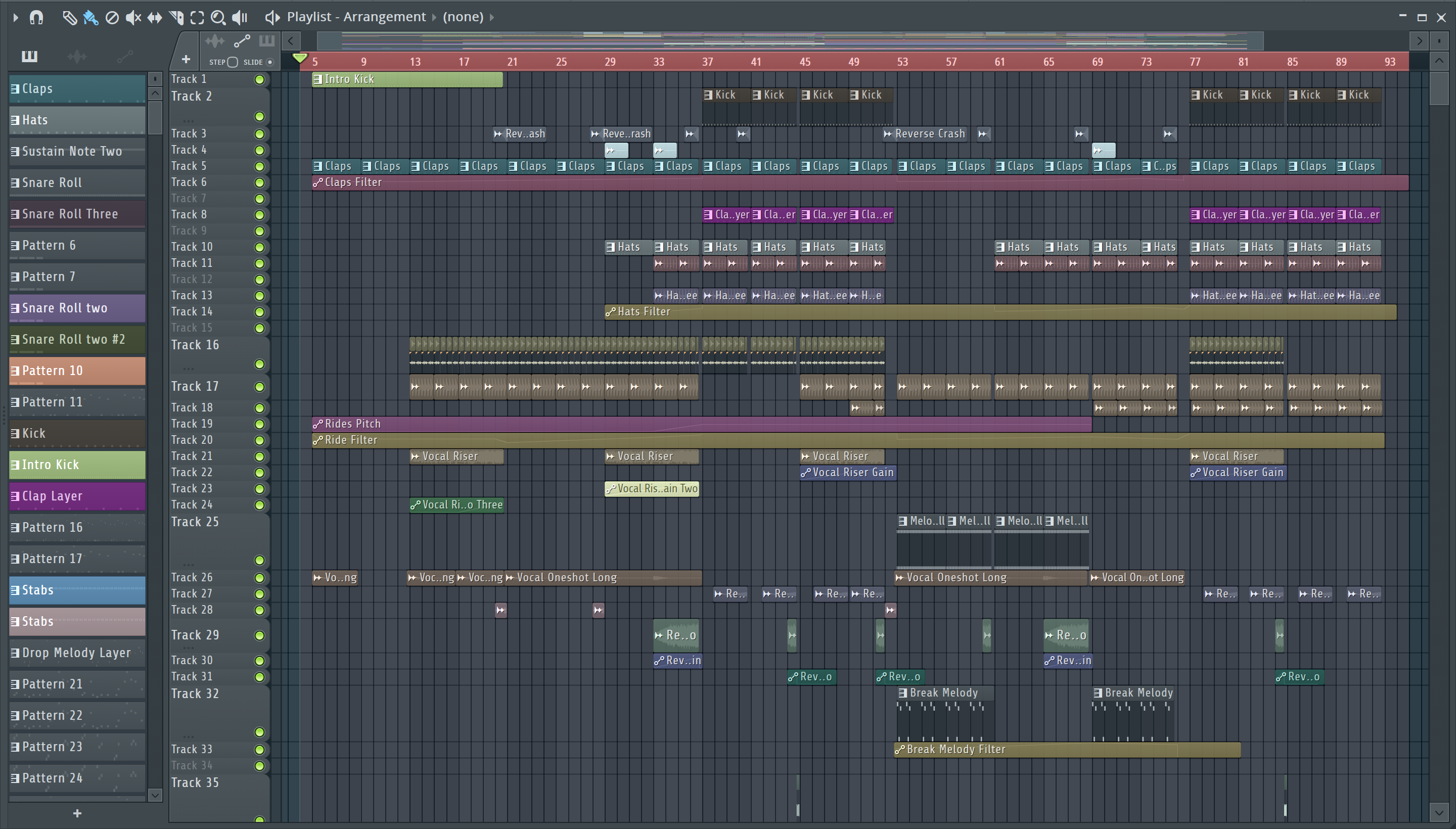This screenshot has width=1456, height=829.
Task: Click the picker panel scrollbar thumb
Action: click(x=155, y=118)
